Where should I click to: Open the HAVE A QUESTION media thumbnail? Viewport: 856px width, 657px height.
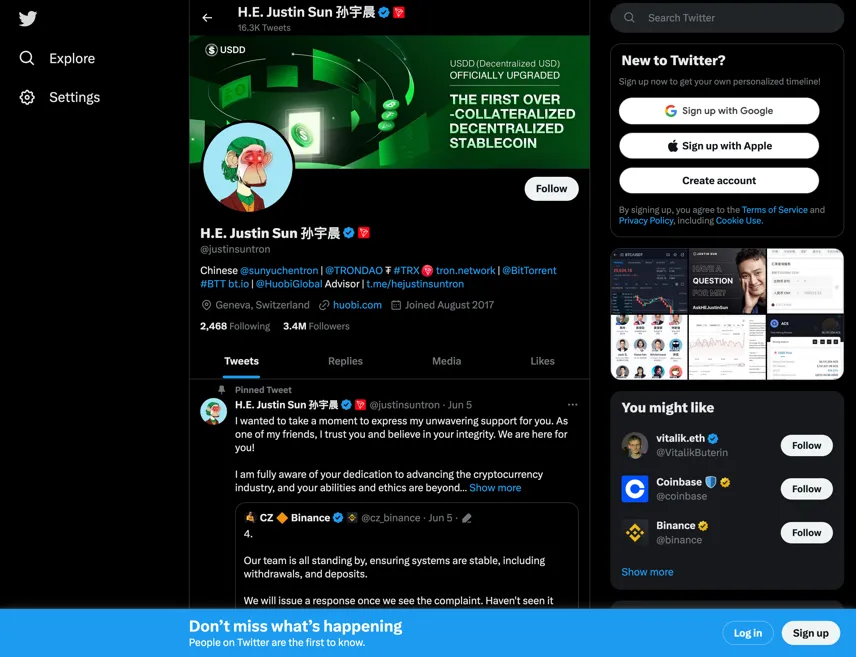coord(727,281)
